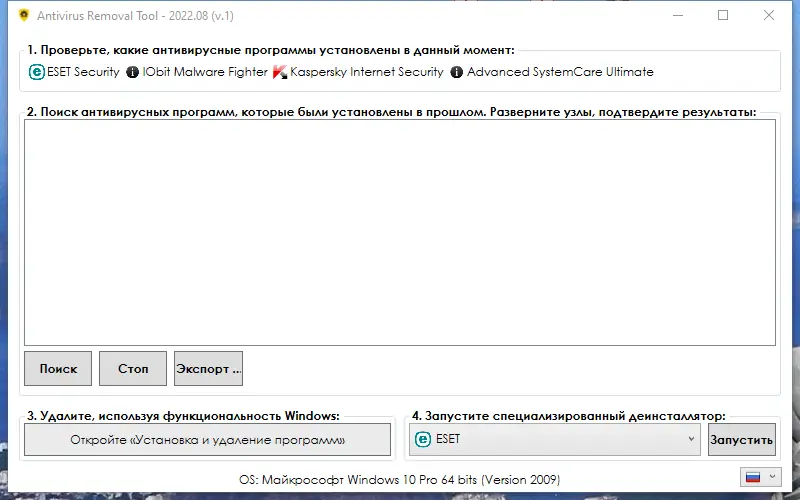Click the info icon beside IObit Malware Fighter

[x=132, y=72]
